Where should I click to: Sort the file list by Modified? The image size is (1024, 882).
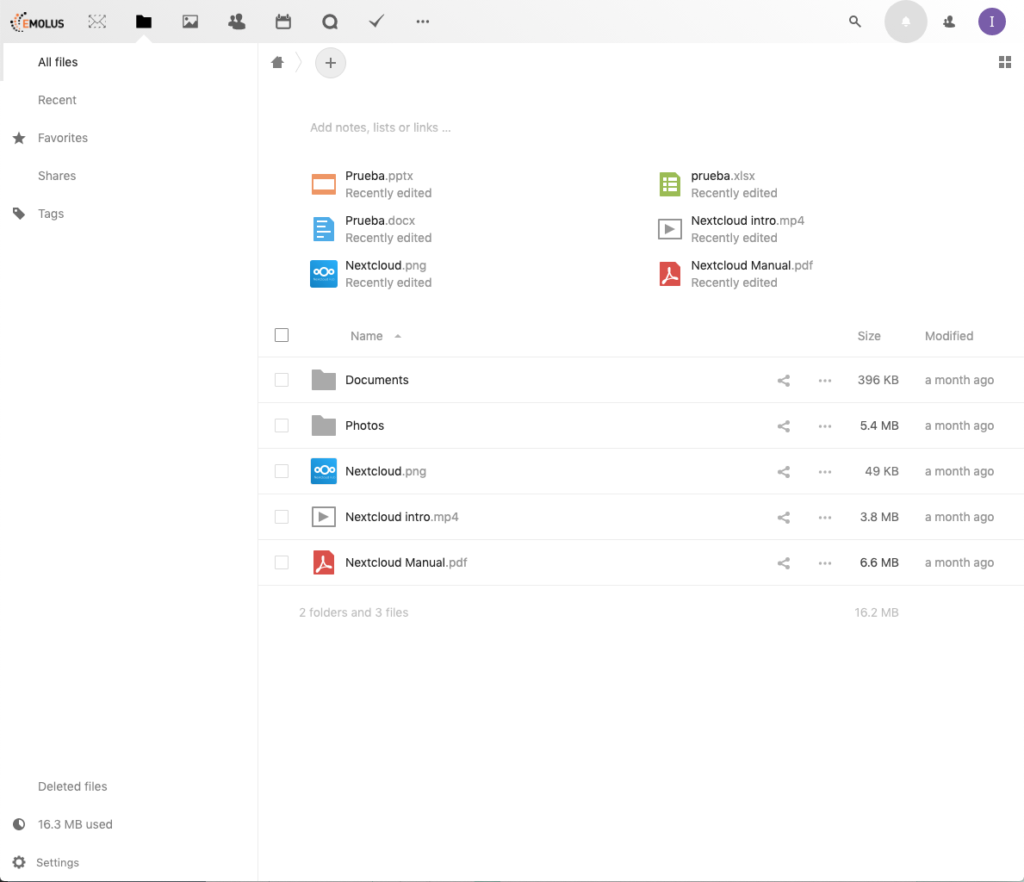(948, 336)
